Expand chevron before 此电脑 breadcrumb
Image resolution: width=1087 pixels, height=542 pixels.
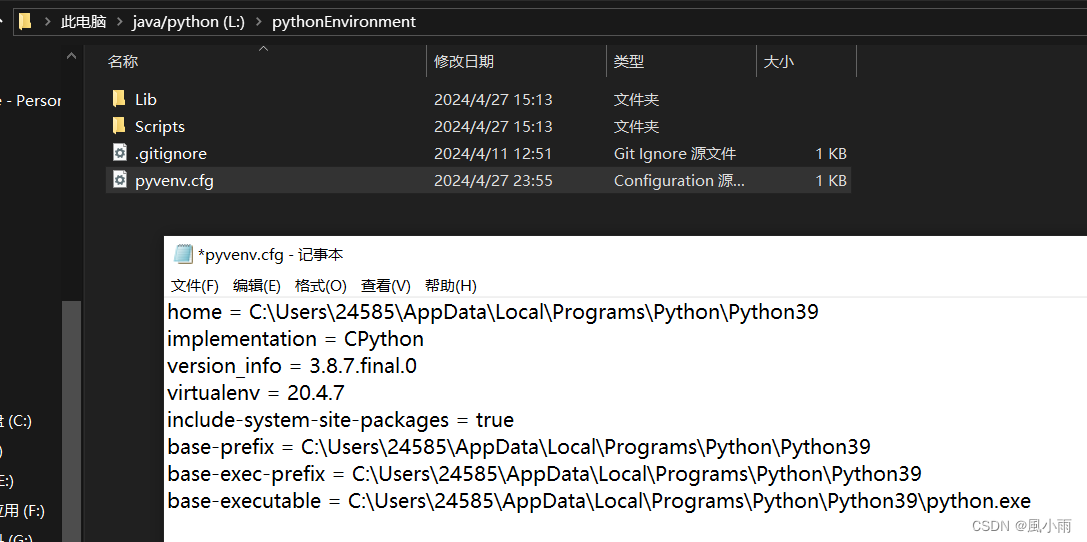coord(47,22)
